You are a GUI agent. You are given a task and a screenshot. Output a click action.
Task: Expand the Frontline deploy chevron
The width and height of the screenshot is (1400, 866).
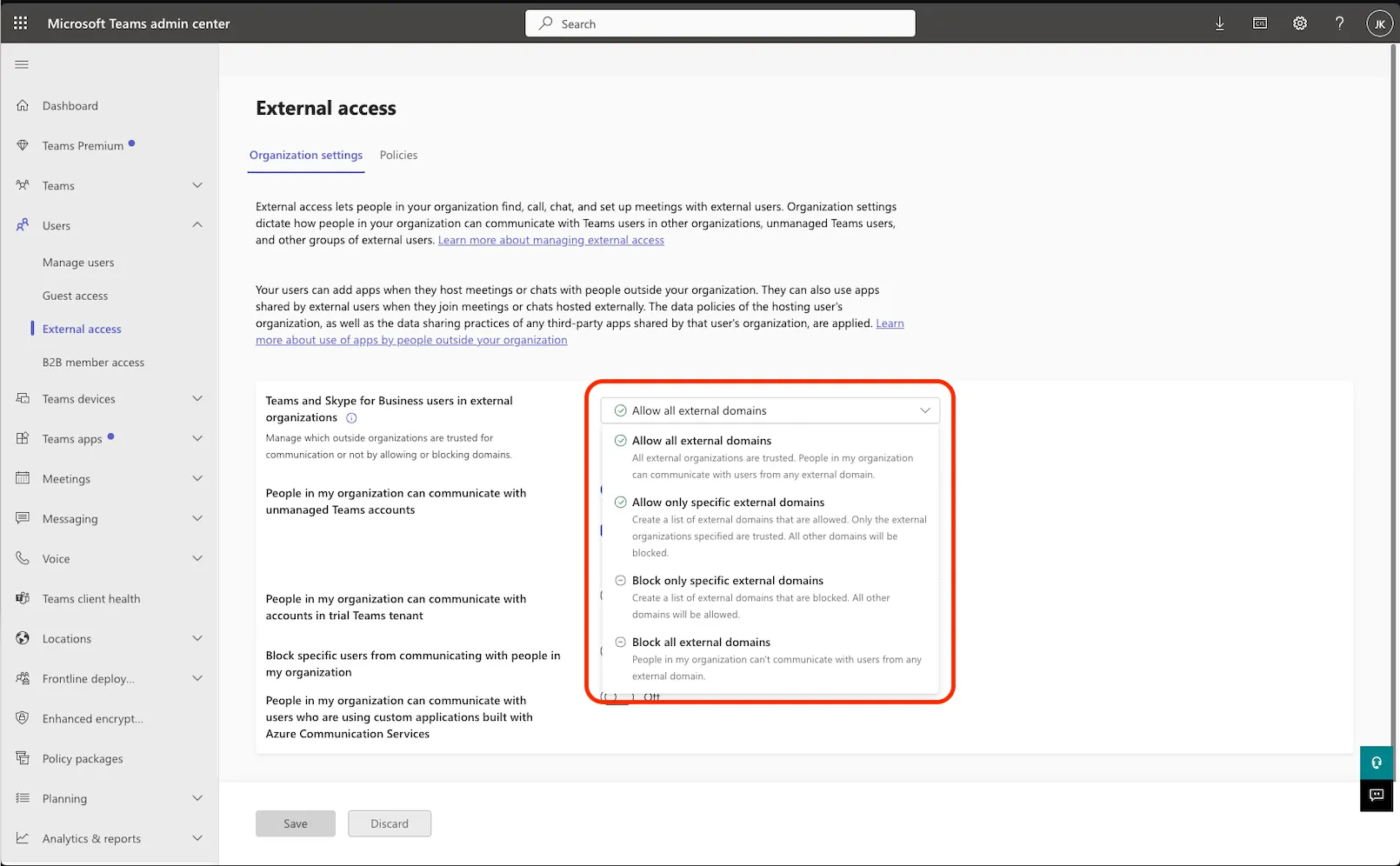pyautogui.click(x=197, y=678)
